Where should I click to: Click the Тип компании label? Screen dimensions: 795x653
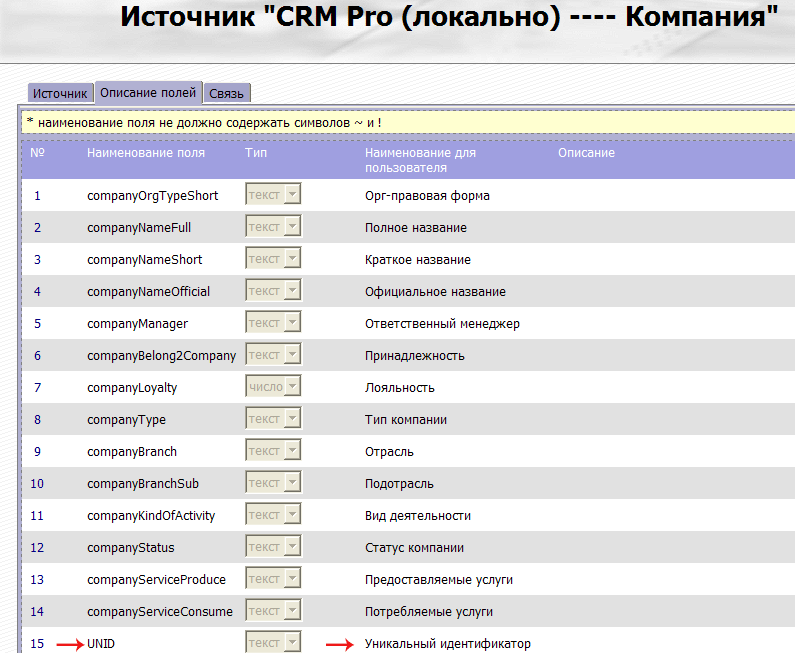click(406, 419)
